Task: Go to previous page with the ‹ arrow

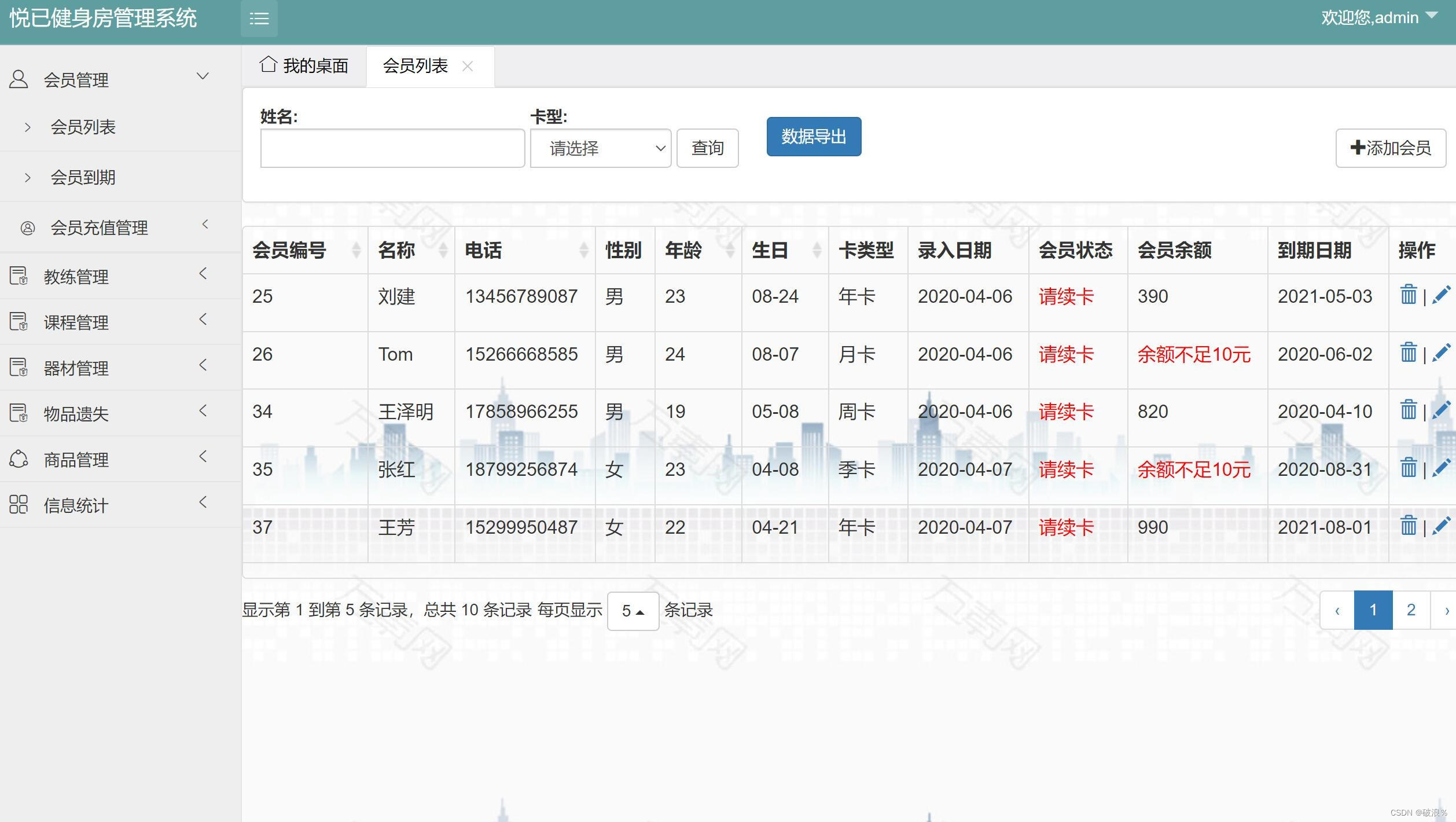Action: pyautogui.click(x=1337, y=610)
